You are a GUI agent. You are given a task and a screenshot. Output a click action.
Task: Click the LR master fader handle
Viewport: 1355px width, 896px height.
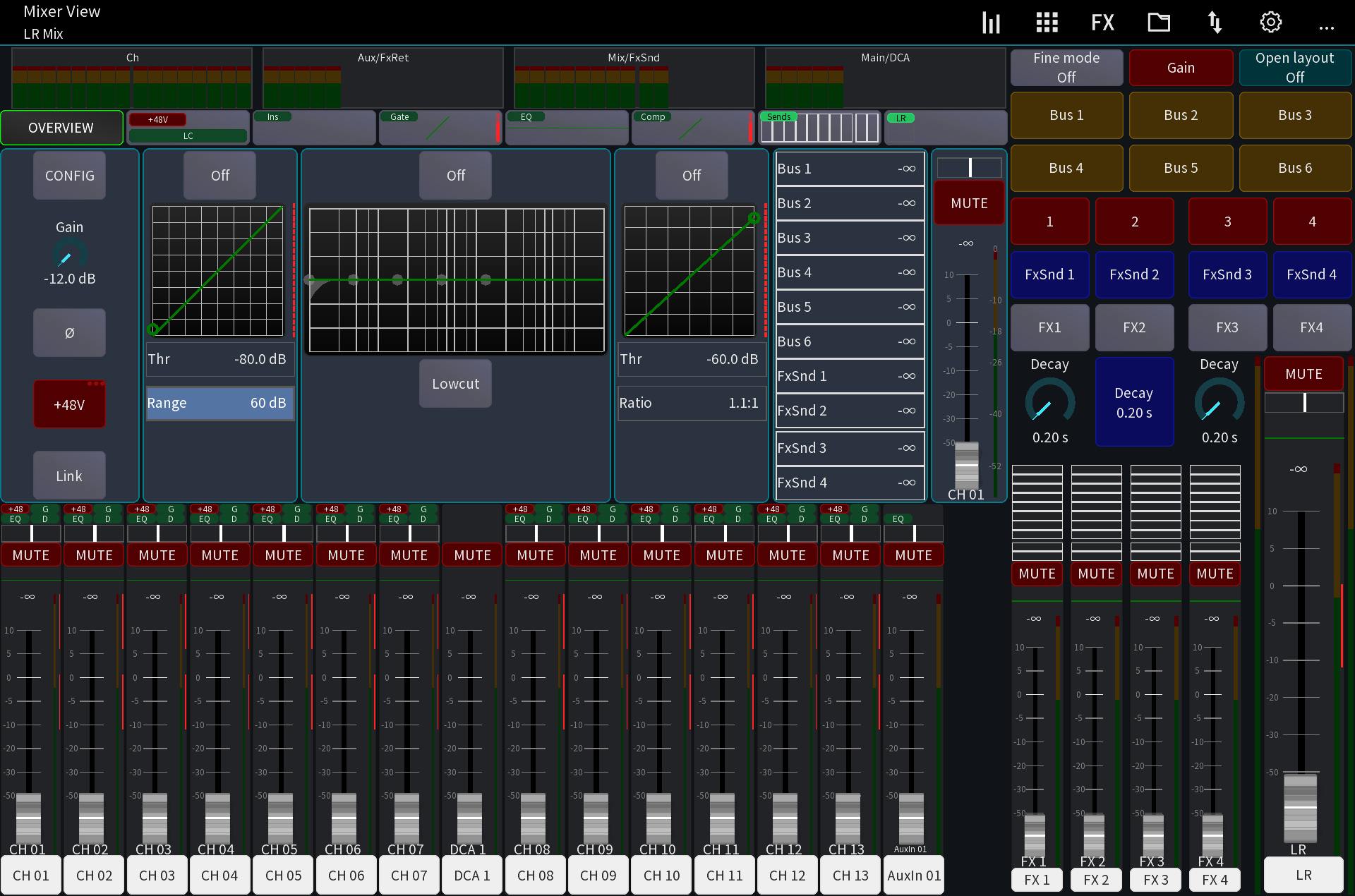pyautogui.click(x=1300, y=807)
